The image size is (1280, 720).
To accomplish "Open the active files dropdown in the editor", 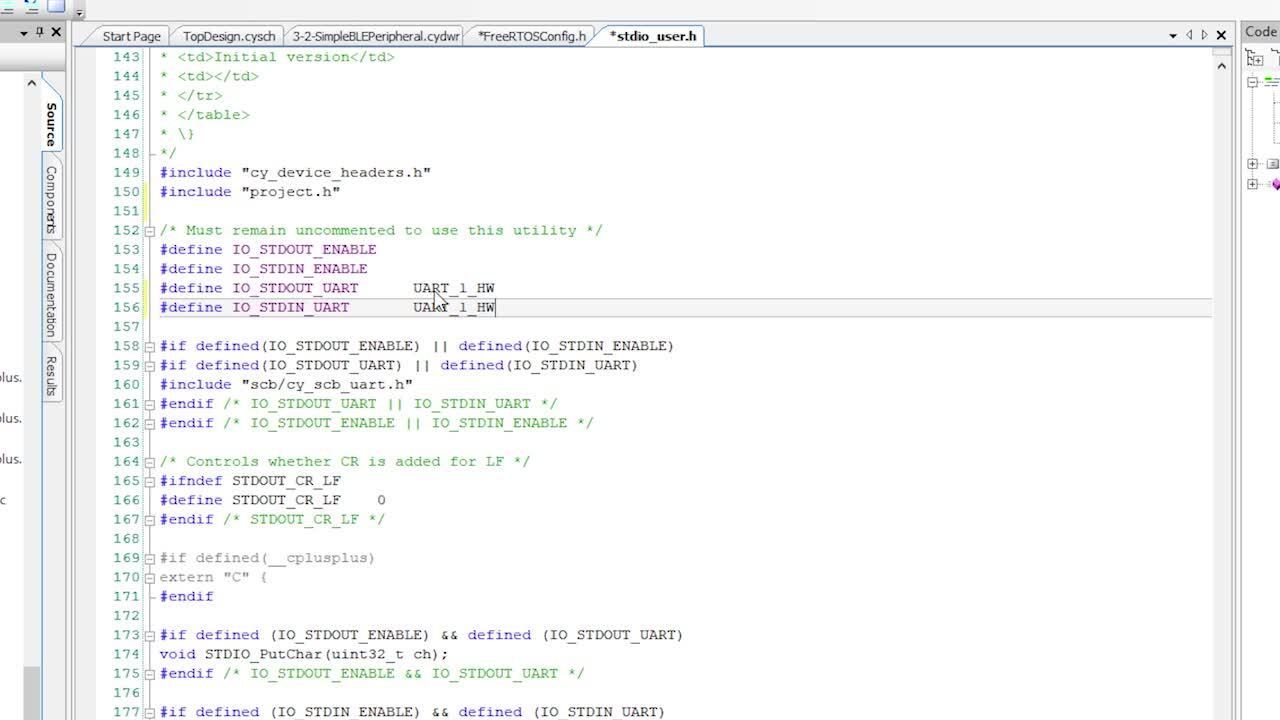I will [x=1172, y=35].
